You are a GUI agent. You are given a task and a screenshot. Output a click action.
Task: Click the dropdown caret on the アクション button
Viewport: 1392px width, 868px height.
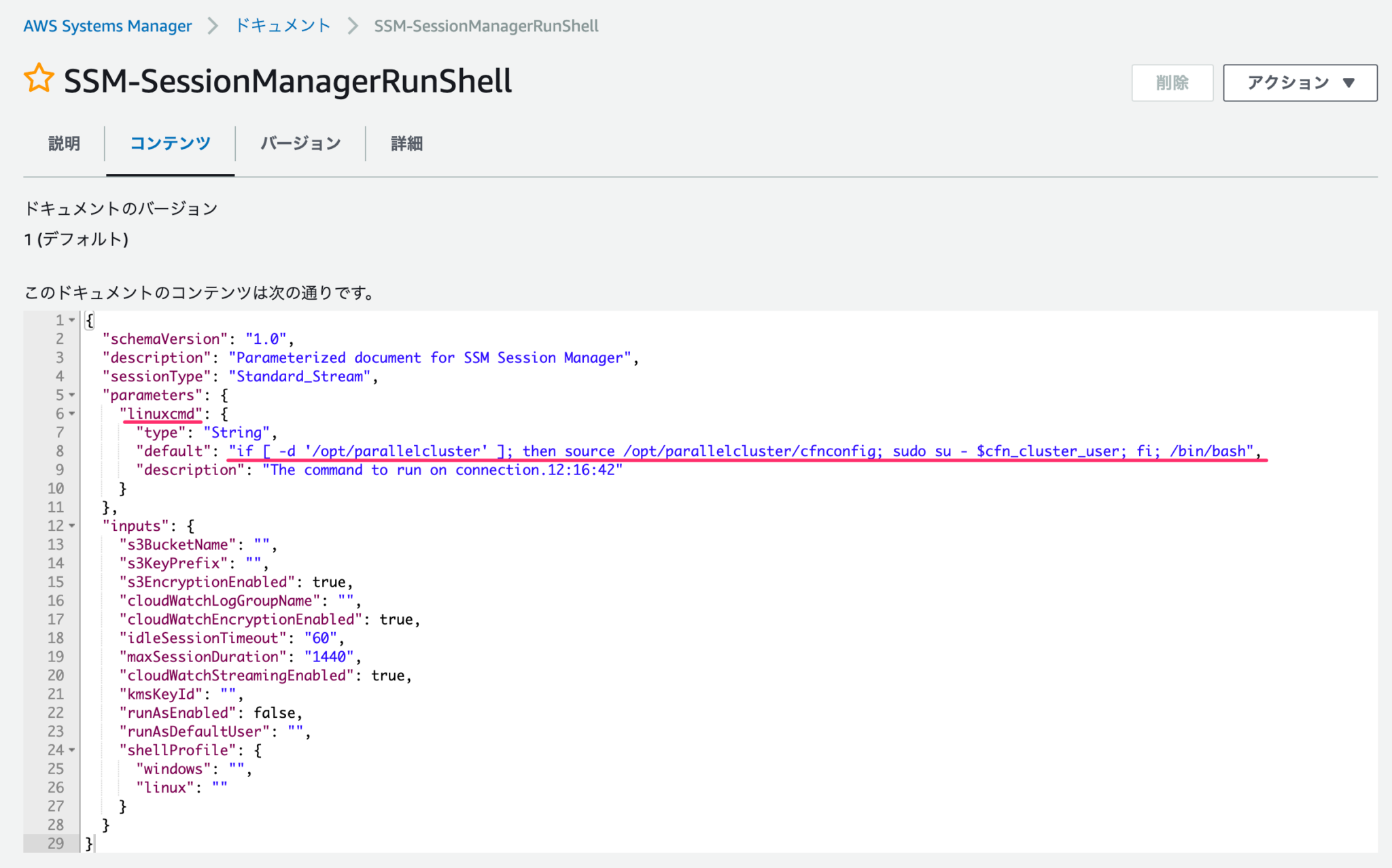tap(1349, 82)
